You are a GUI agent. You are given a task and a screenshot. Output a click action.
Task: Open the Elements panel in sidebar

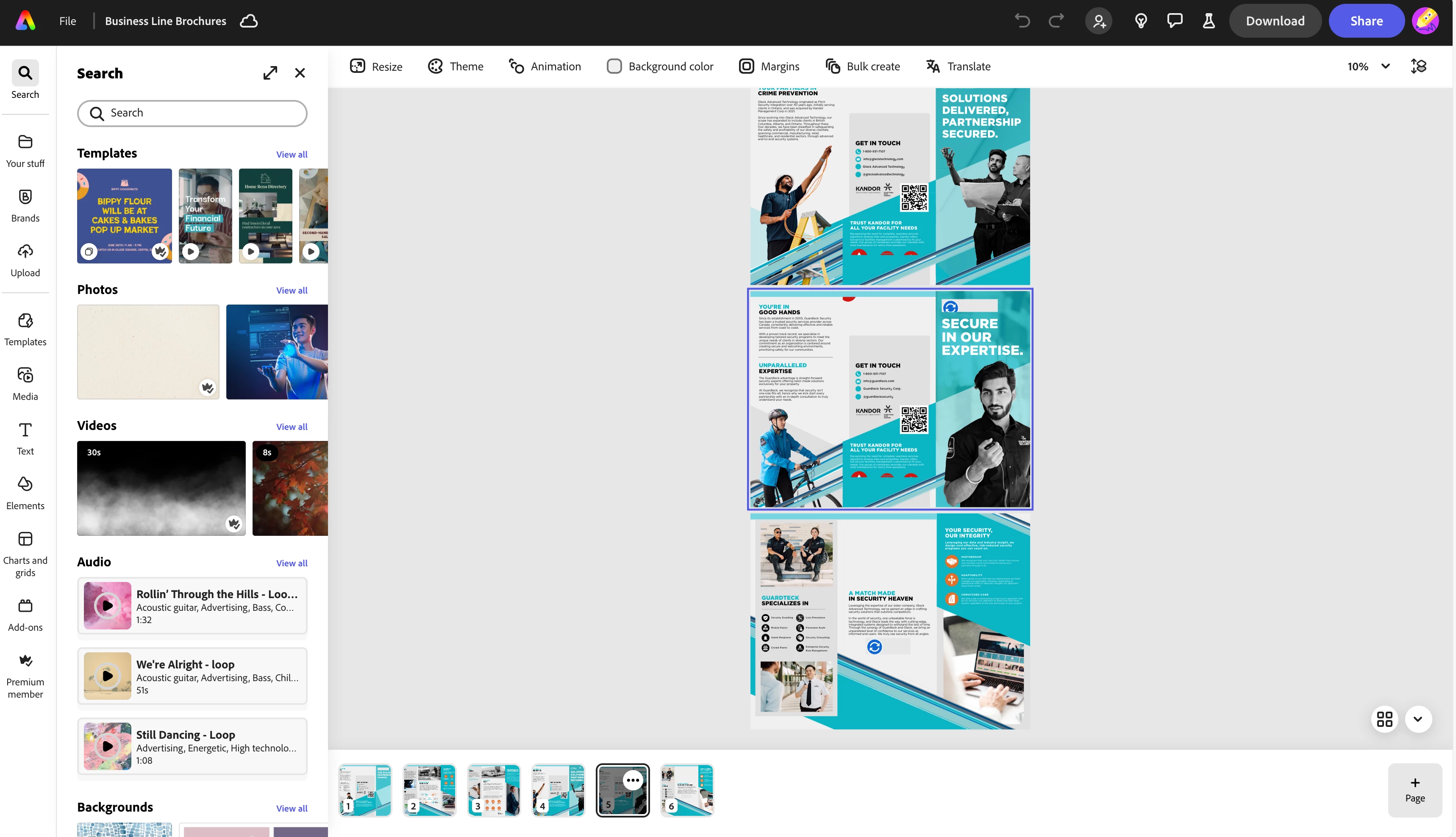(25, 493)
